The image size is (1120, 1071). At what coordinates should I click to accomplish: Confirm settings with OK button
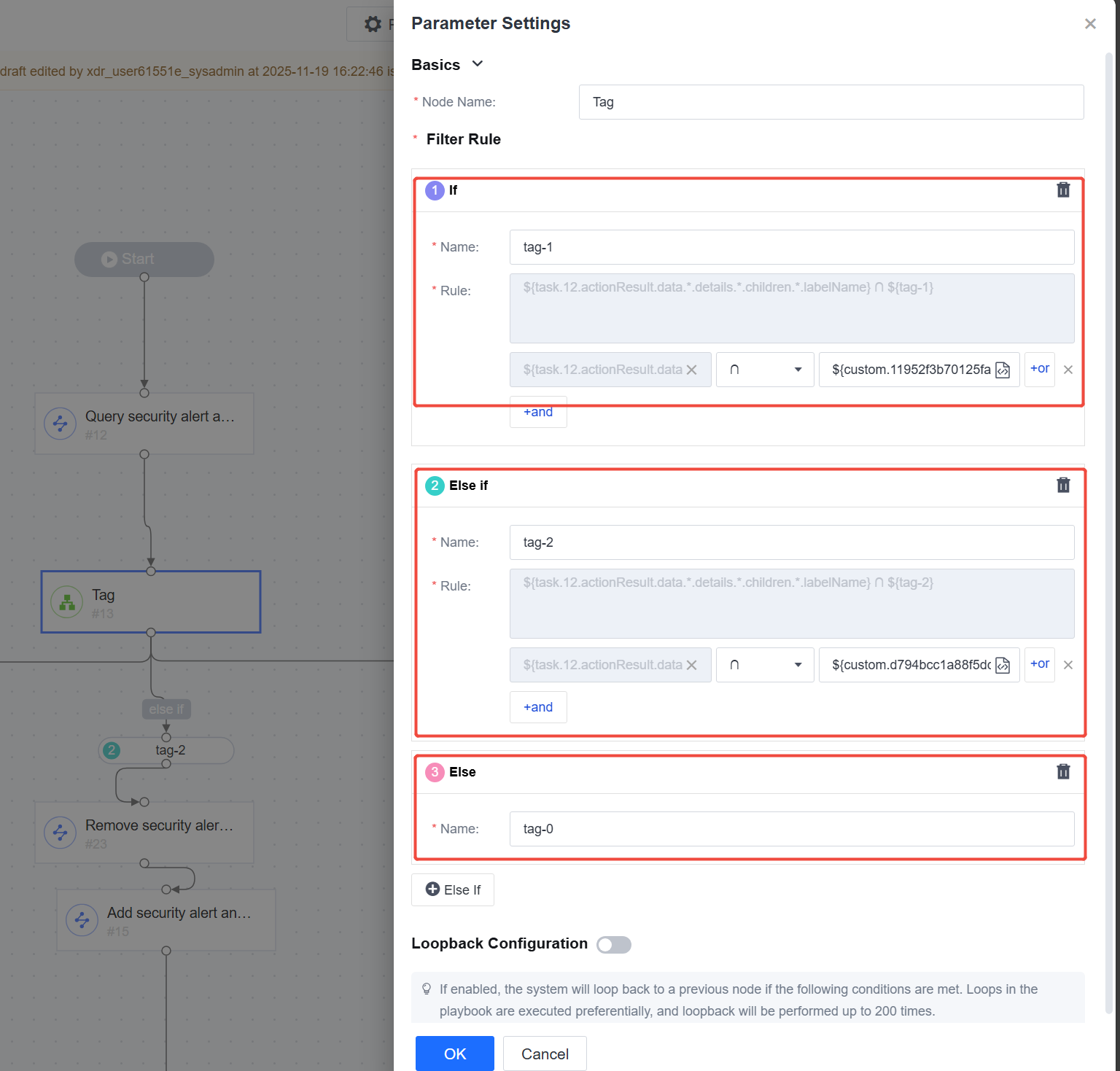click(x=455, y=1054)
